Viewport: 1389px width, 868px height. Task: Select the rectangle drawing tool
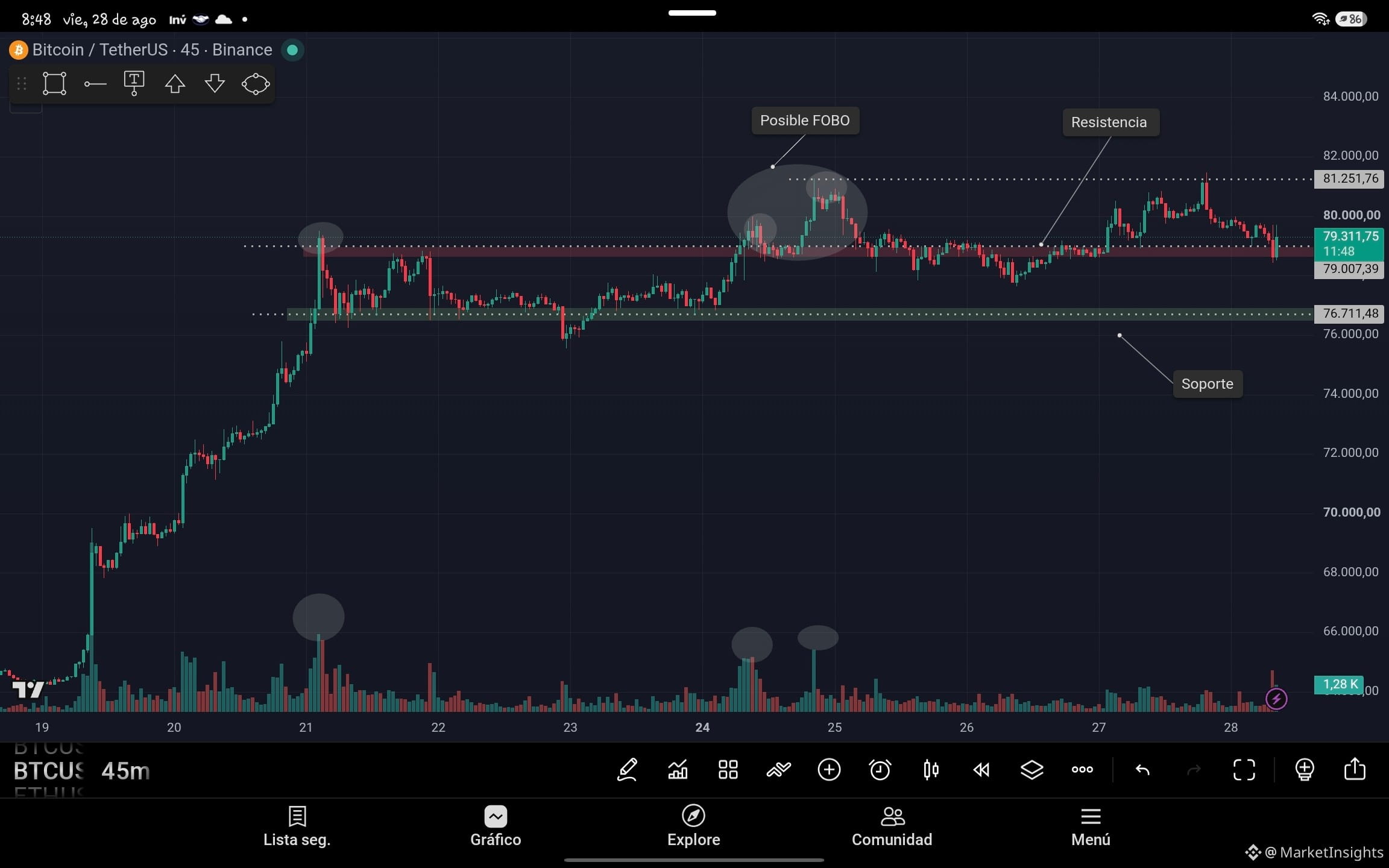[54, 84]
